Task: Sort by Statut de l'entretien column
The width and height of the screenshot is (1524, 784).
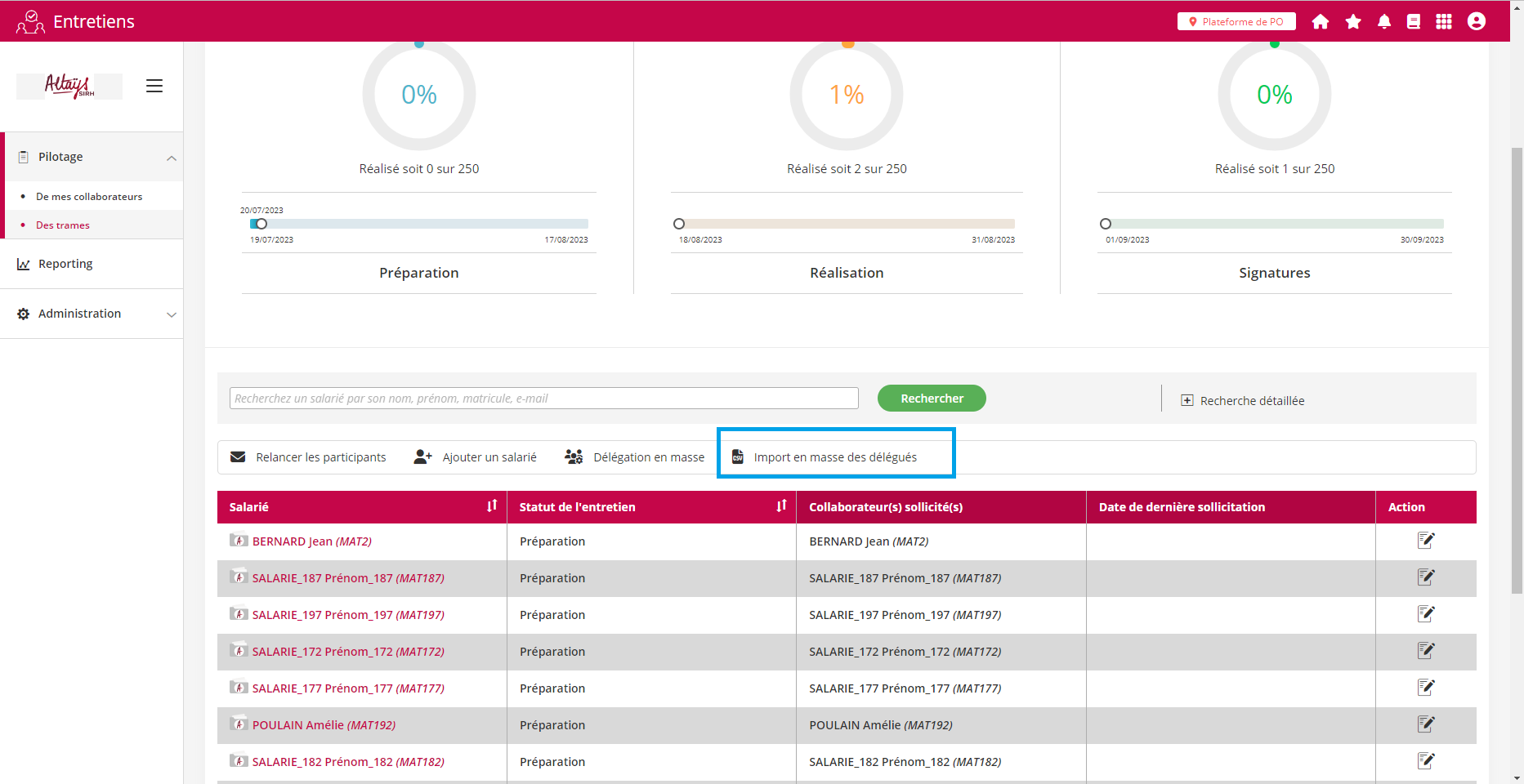Action: (x=781, y=506)
